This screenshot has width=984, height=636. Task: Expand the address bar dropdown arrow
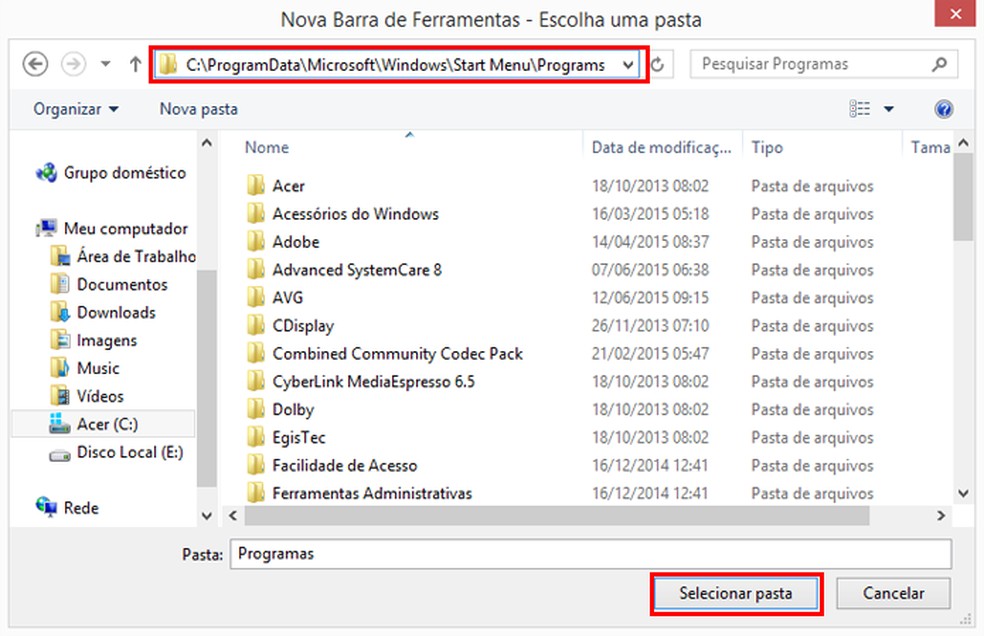[x=630, y=64]
